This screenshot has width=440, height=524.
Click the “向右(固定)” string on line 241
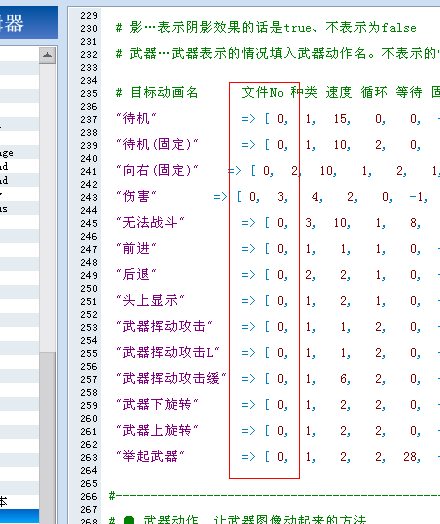point(157,171)
